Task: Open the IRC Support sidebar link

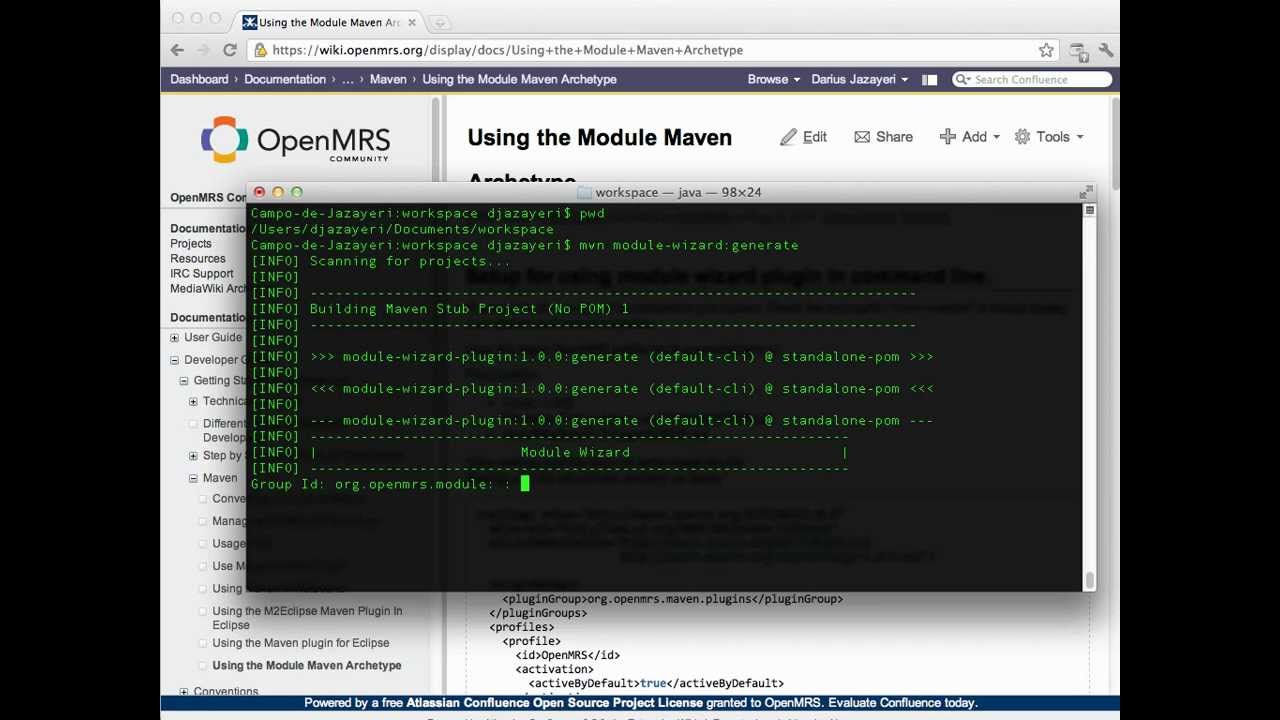Action: click(x=201, y=274)
